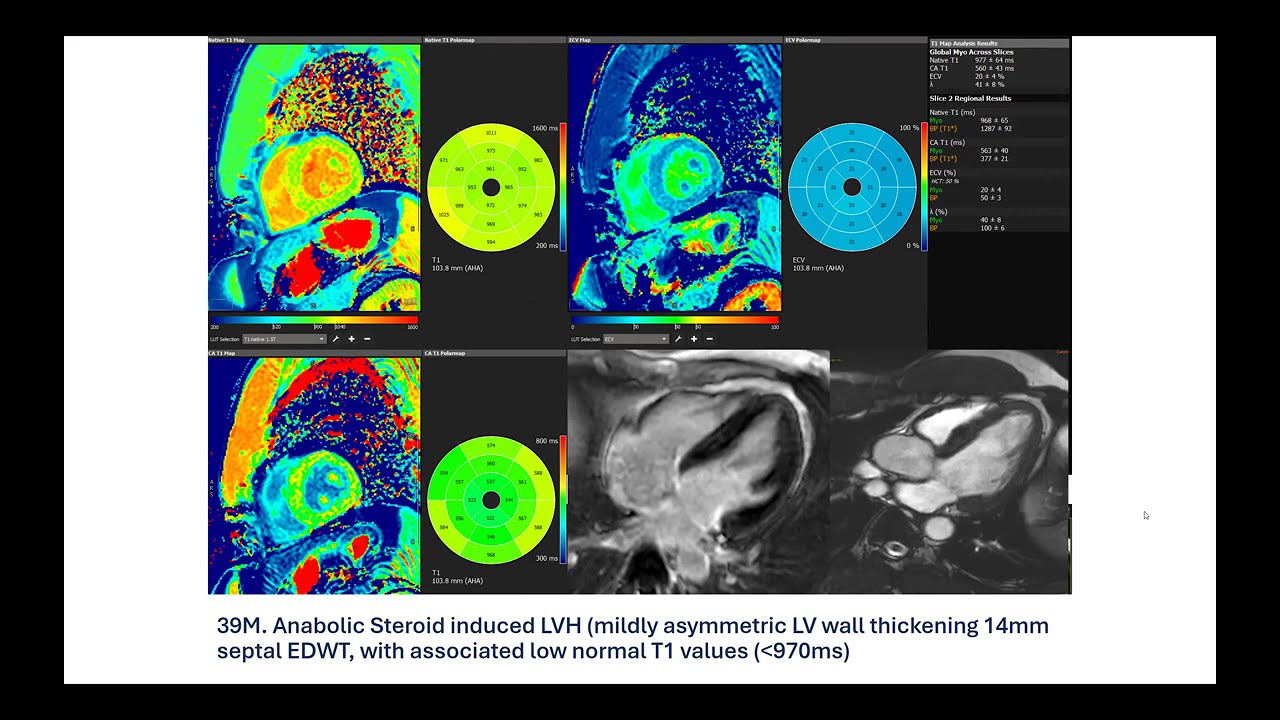Select the CA T1 Polarmap panel header
This screenshot has width=1280, height=720.
tap(494, 353)
